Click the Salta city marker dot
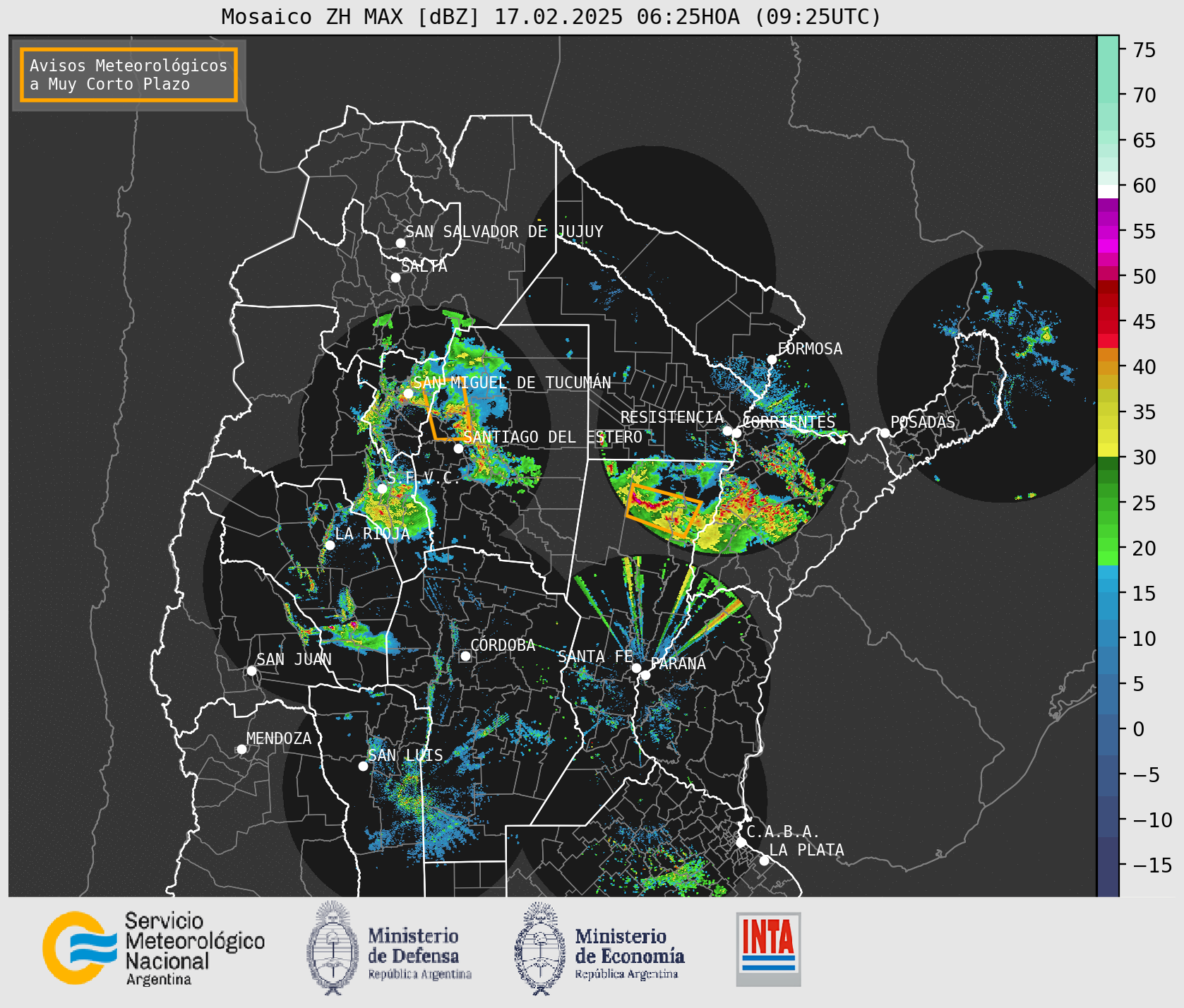The width and height of the screenshot is (1184, 1008). [x=395, y=277]
